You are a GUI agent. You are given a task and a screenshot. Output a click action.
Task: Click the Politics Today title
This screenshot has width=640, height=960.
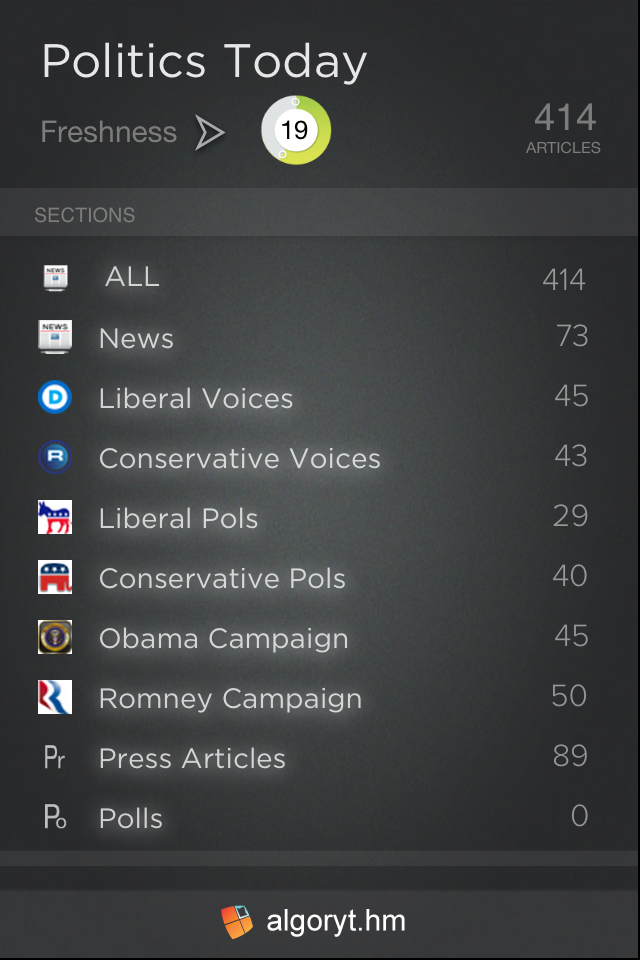click(x=204, y=62)
